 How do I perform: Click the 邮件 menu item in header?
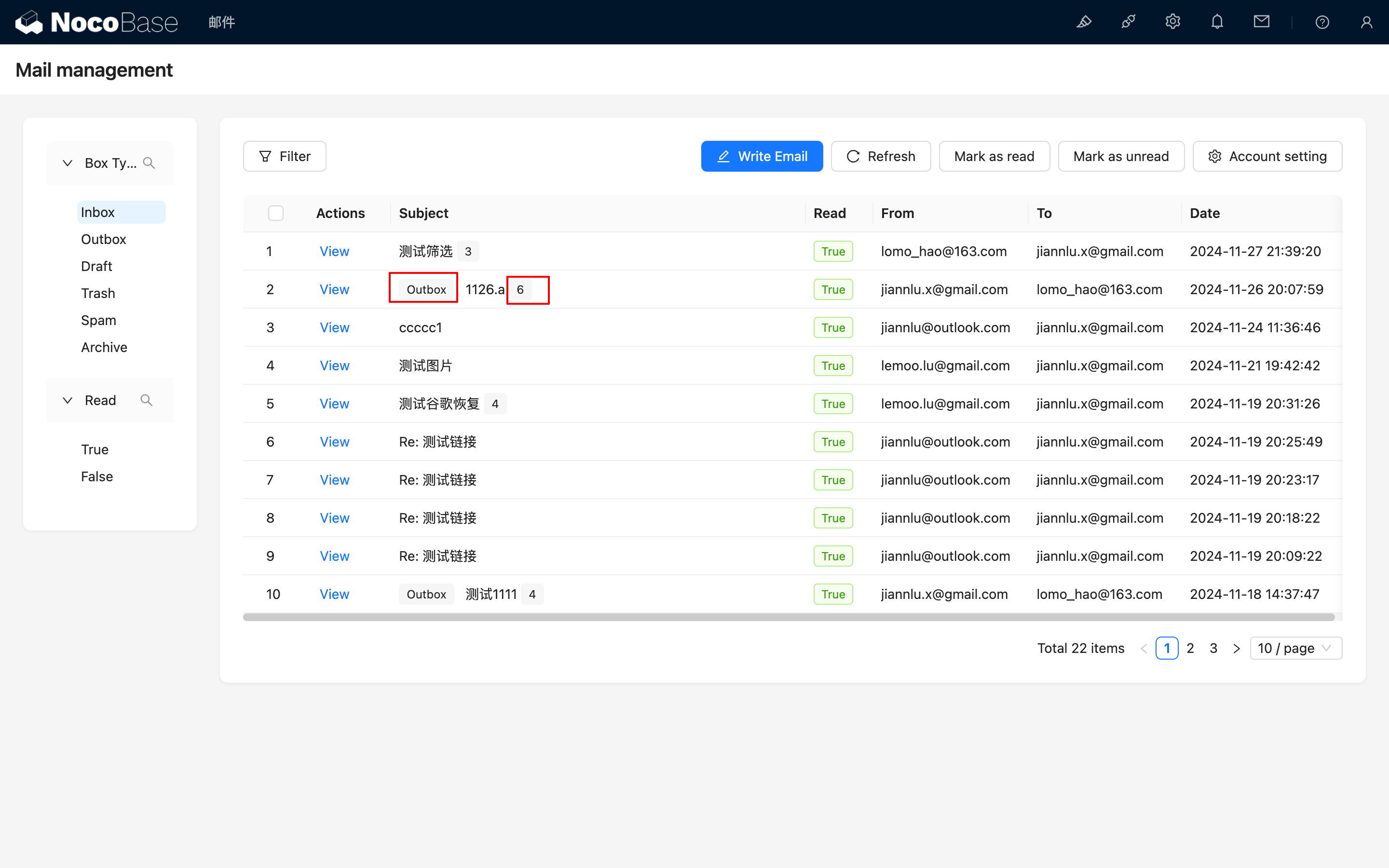221,22
